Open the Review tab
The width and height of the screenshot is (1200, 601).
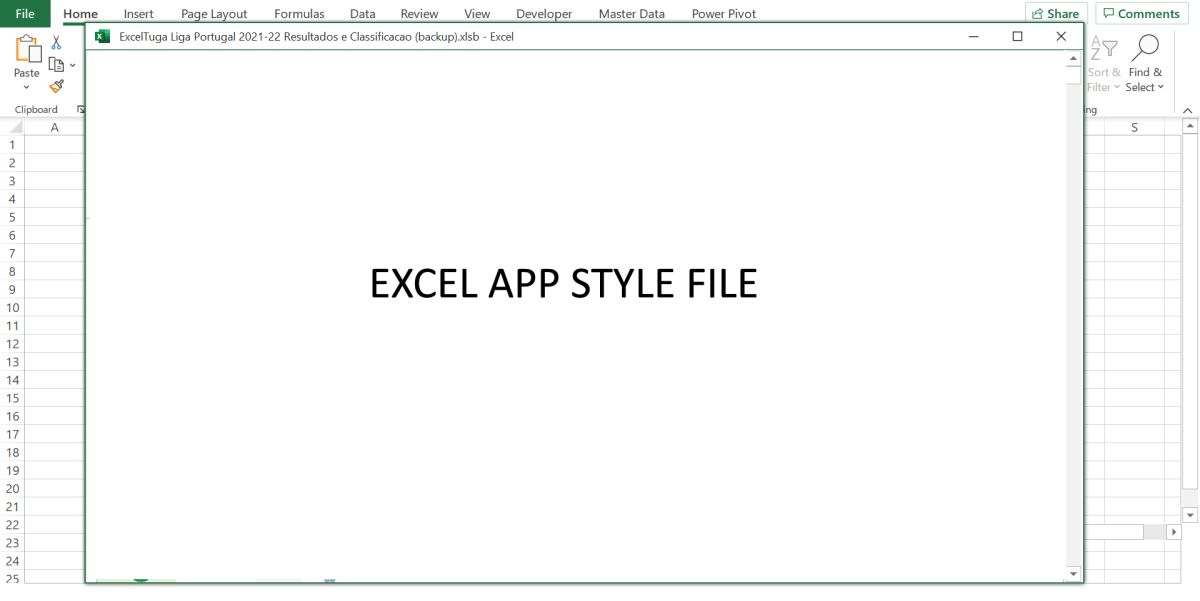click(x=419, y=14)
